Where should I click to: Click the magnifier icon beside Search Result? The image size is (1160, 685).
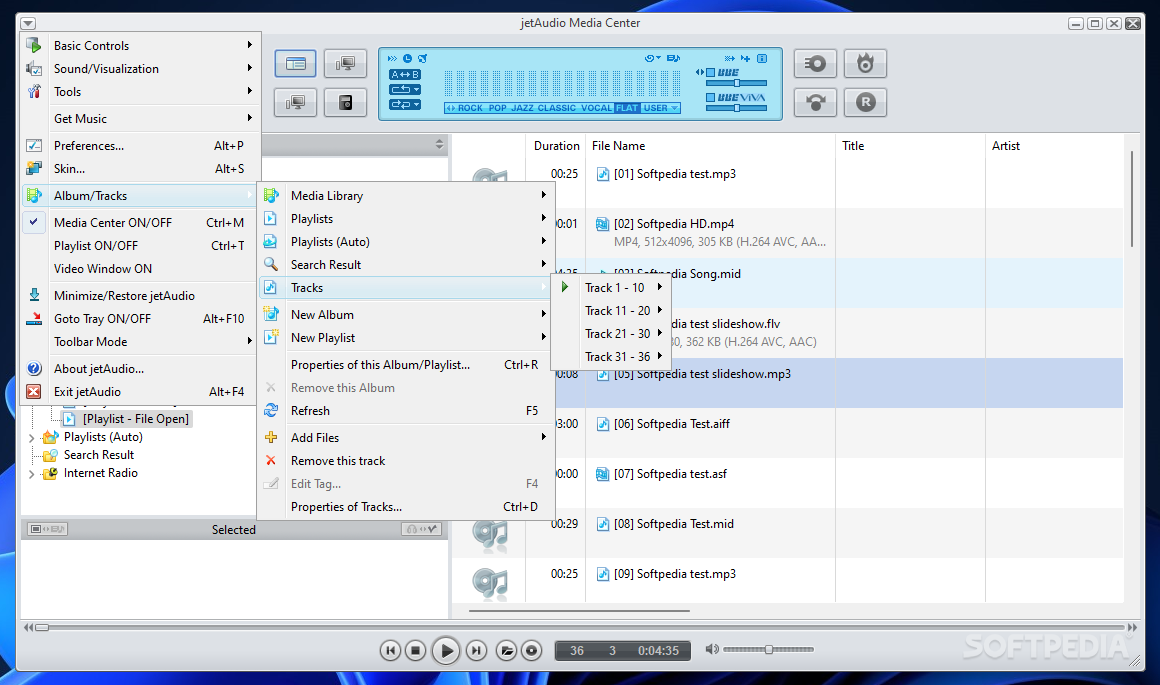[x=272, y=264]
